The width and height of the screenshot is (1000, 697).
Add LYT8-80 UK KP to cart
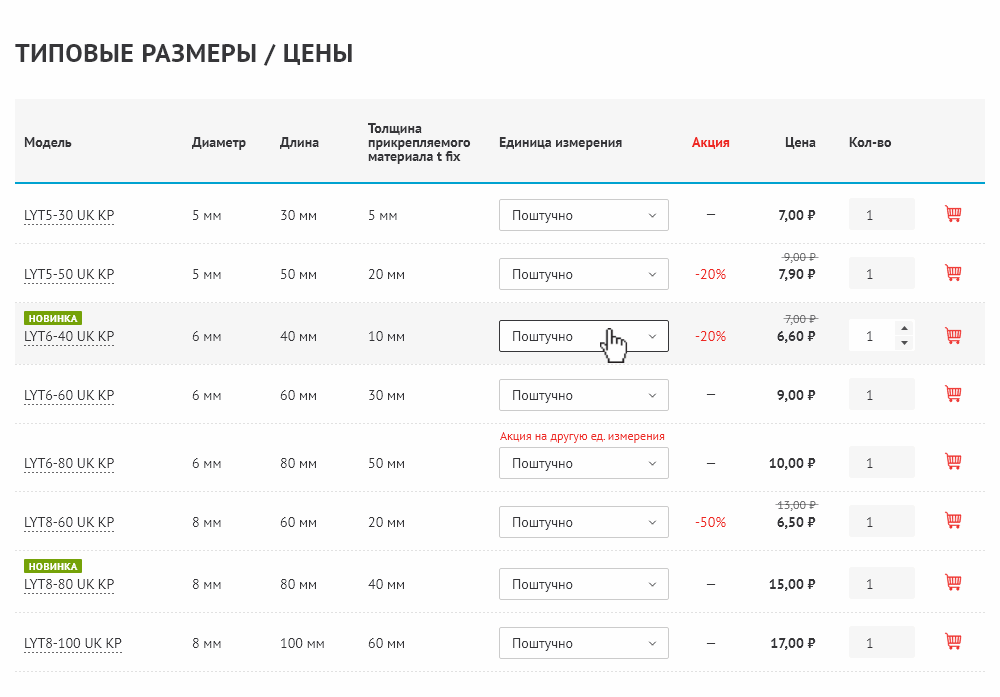[x=953, y=583]
